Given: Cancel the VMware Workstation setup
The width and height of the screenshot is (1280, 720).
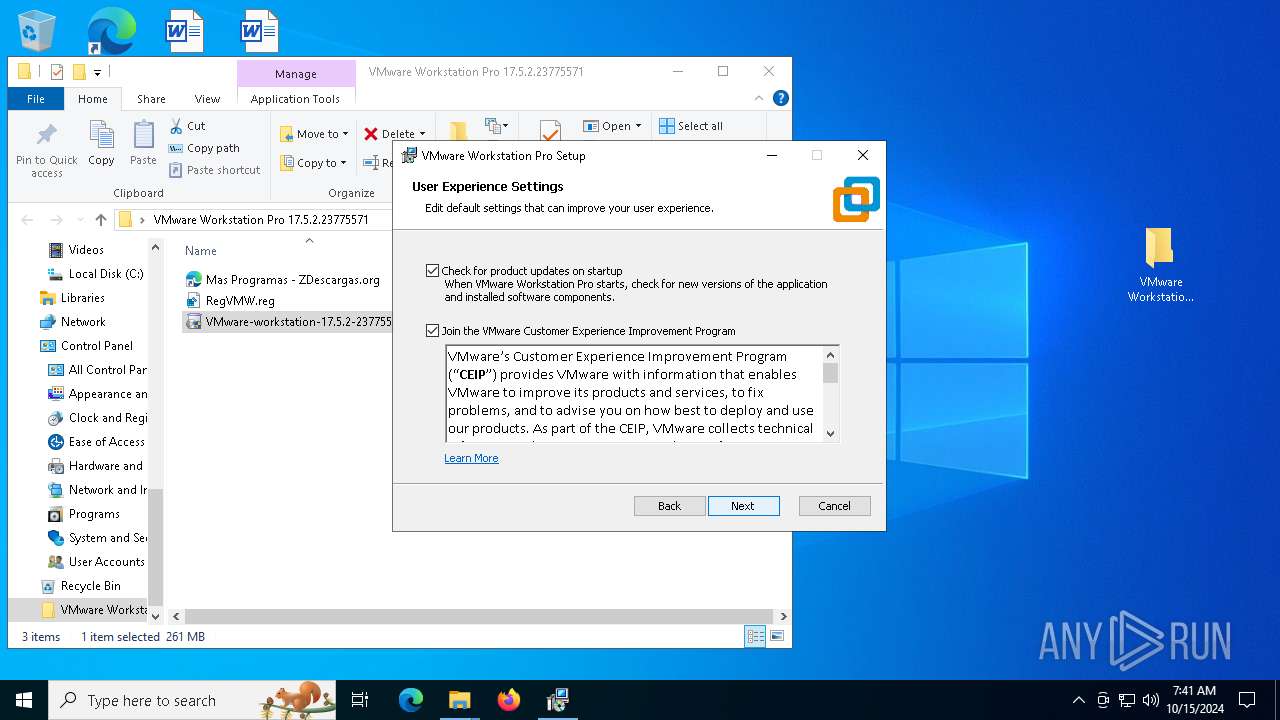Looking at the screenshot, I should click(x=835, y=506).
